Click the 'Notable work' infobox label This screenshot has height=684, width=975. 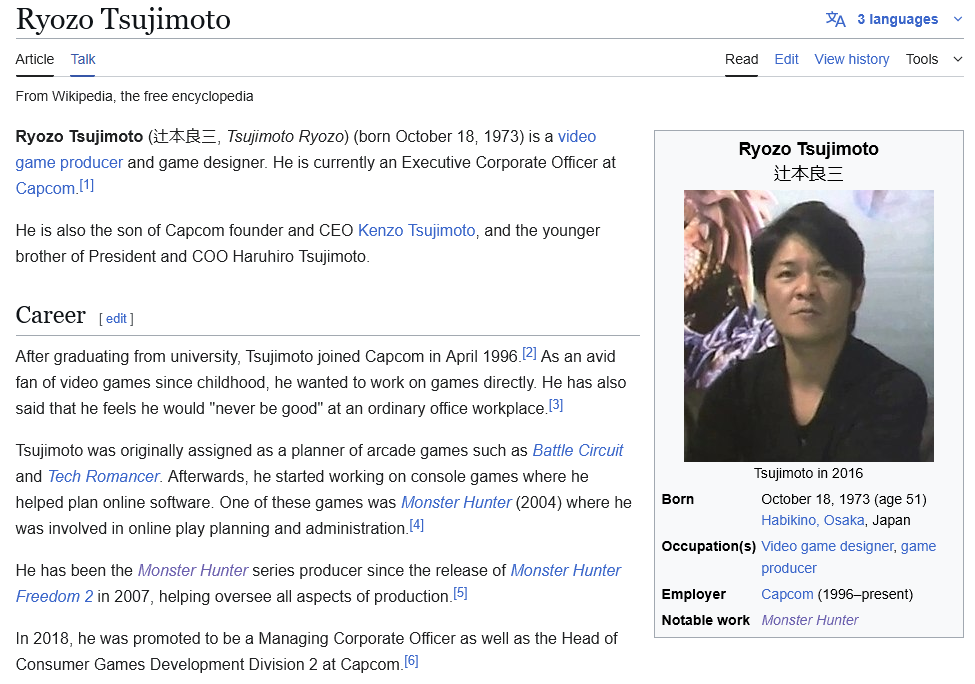[706, 620]
